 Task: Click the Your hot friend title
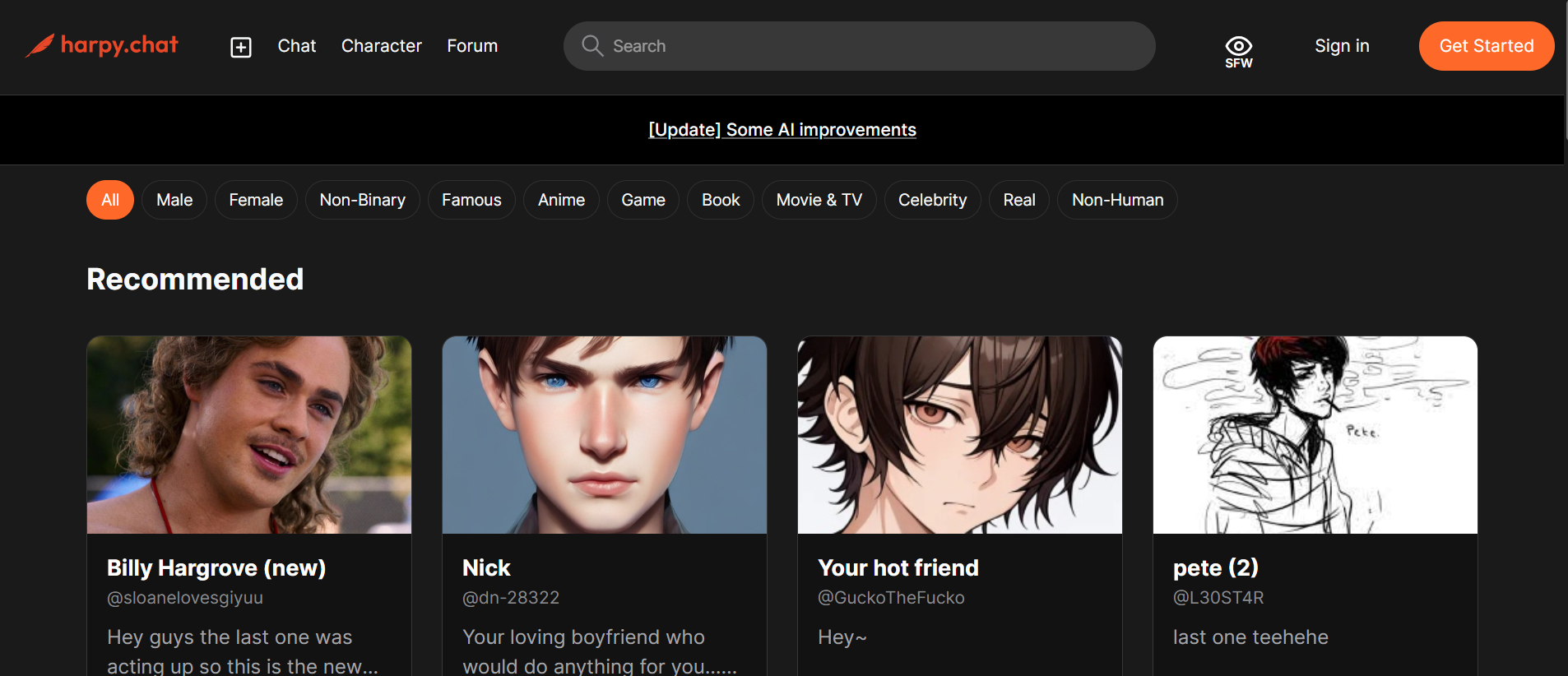pyautogui.click(x=898, y=568)
